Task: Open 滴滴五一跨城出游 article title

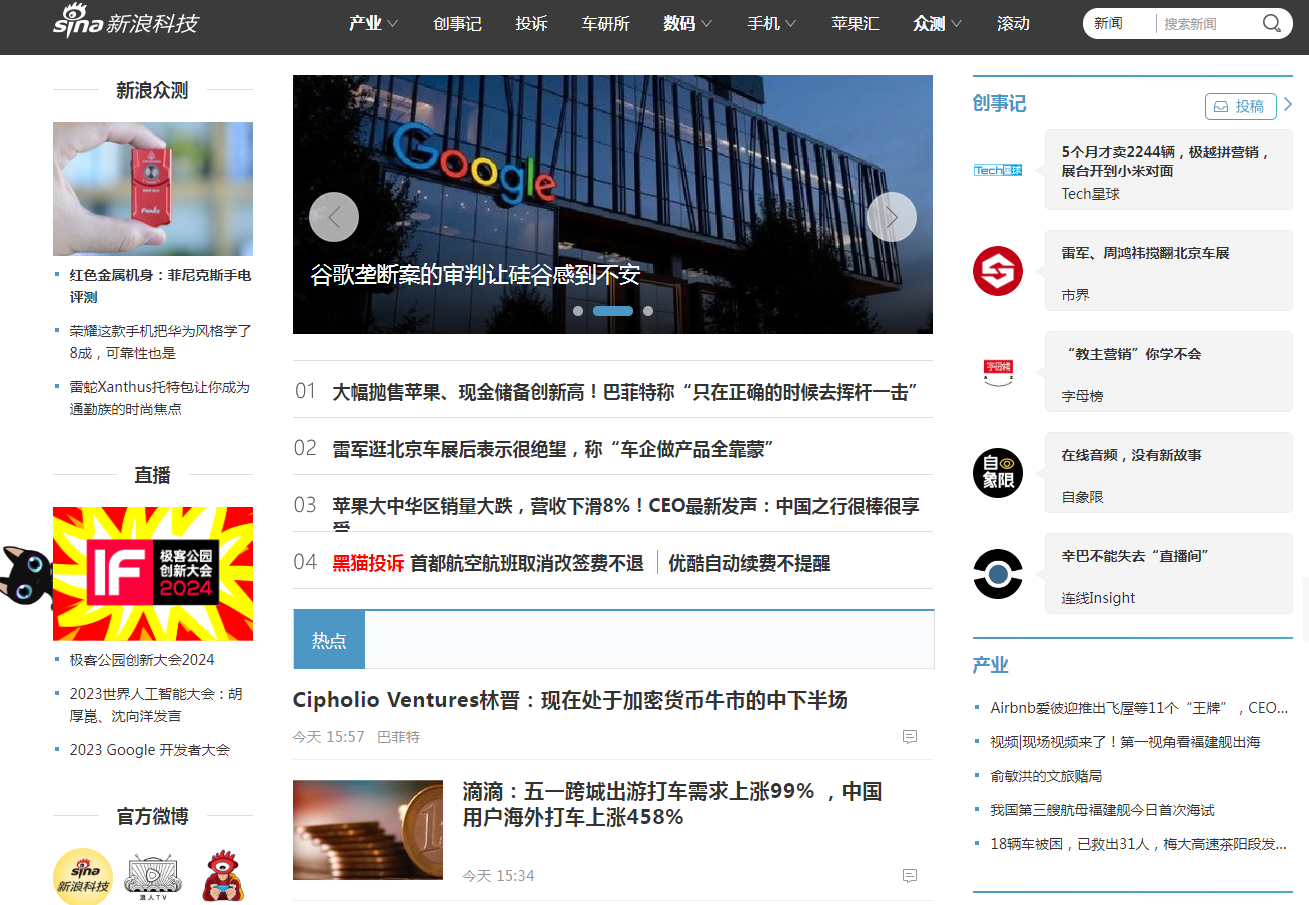Action: click(x=672, y=804)
